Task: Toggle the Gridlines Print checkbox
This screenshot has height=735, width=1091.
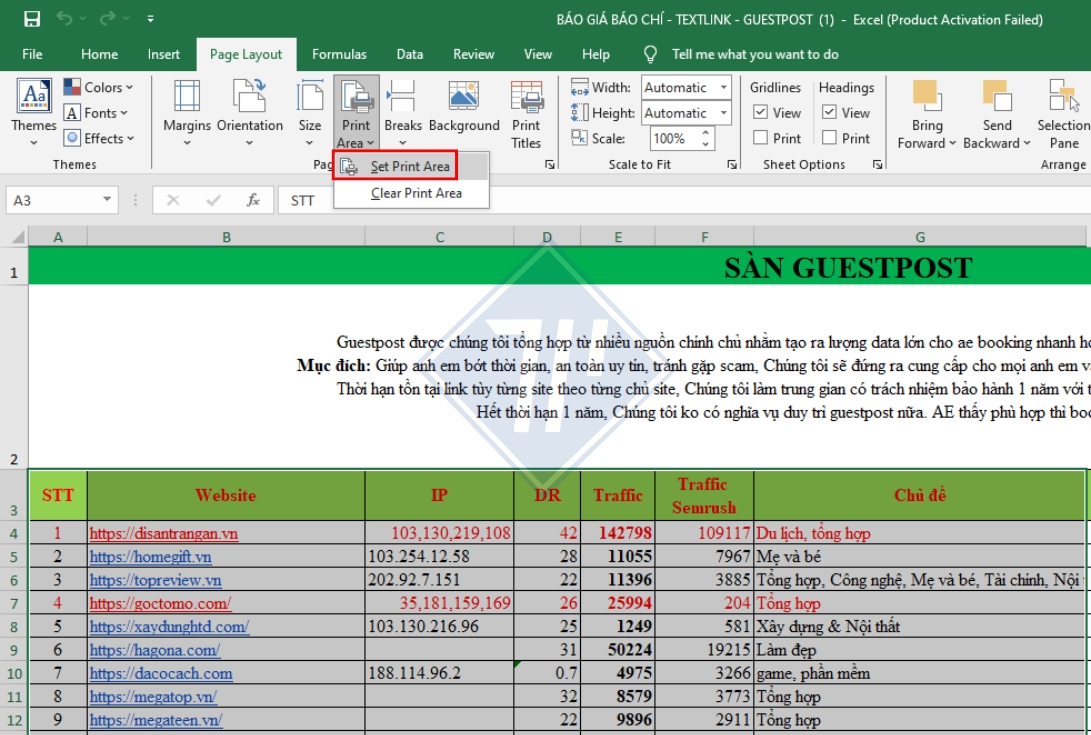Action: (x=760, y=138)
